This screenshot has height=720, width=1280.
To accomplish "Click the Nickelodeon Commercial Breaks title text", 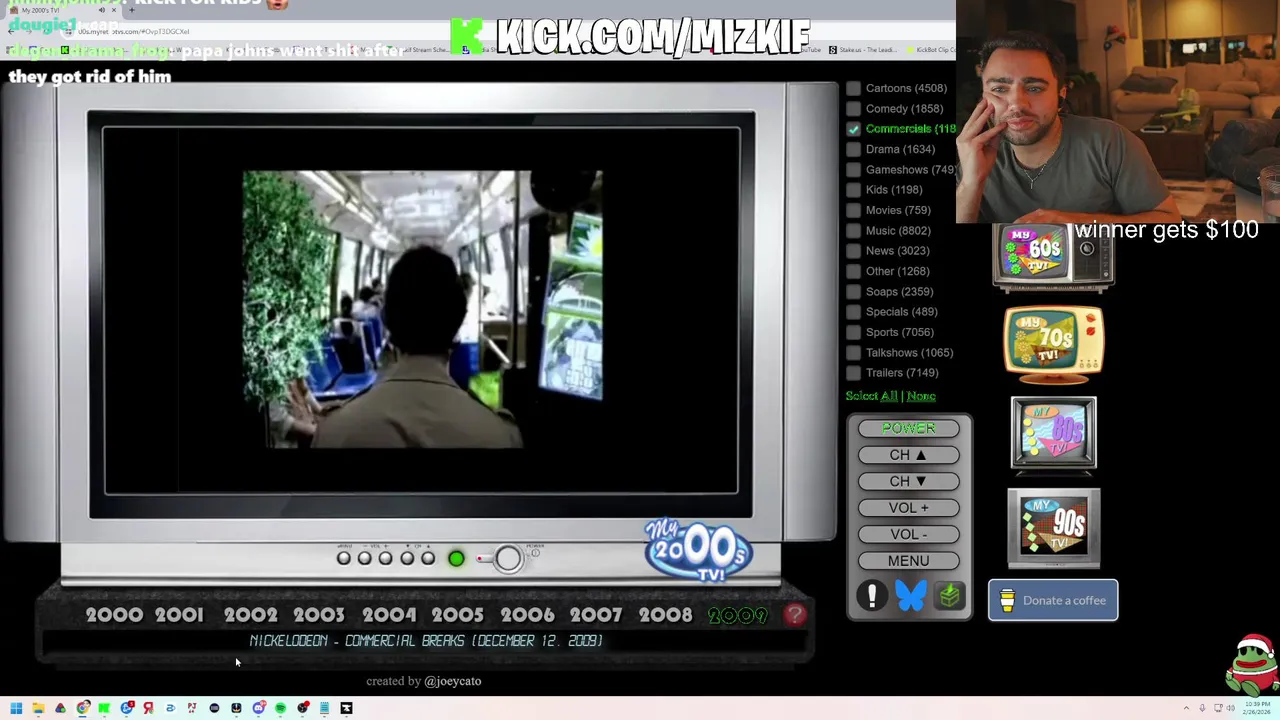I will (x=426, y=641).
